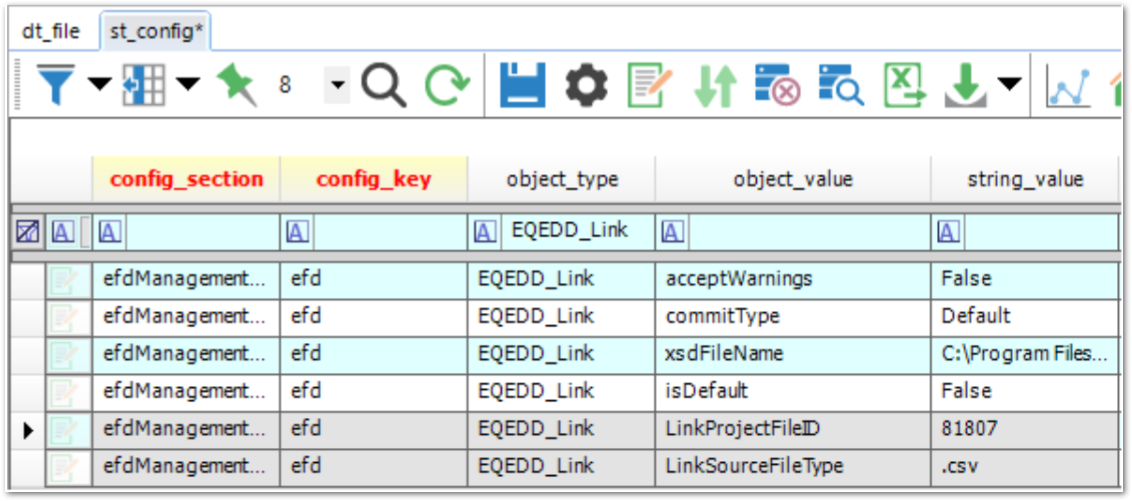
Task: Click the clear-filter icon in filter row
Action: (x=27, y=232)
